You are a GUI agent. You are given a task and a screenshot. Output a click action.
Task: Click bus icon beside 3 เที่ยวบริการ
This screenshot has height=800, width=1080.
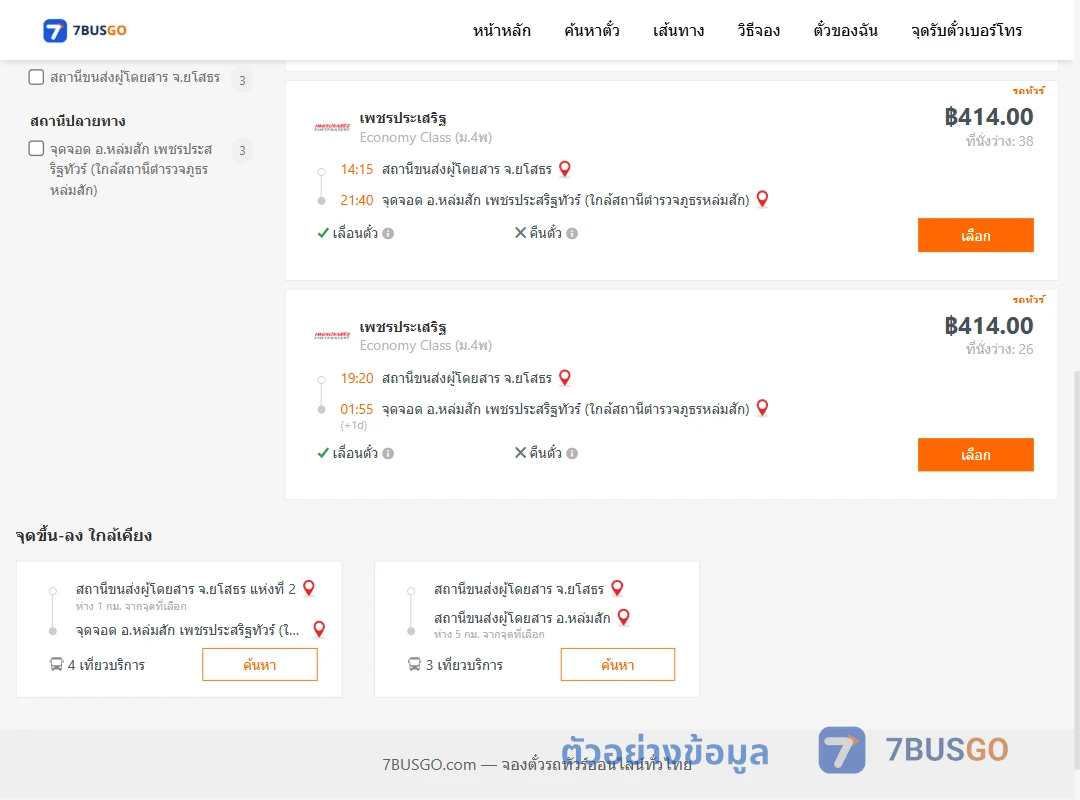click(414, 664)
